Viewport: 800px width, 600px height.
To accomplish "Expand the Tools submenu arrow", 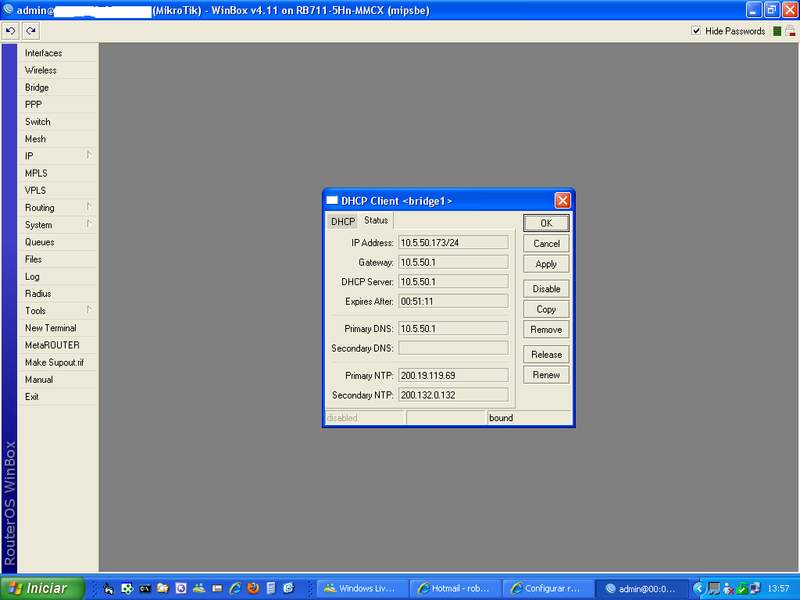I will coord(89,310).
